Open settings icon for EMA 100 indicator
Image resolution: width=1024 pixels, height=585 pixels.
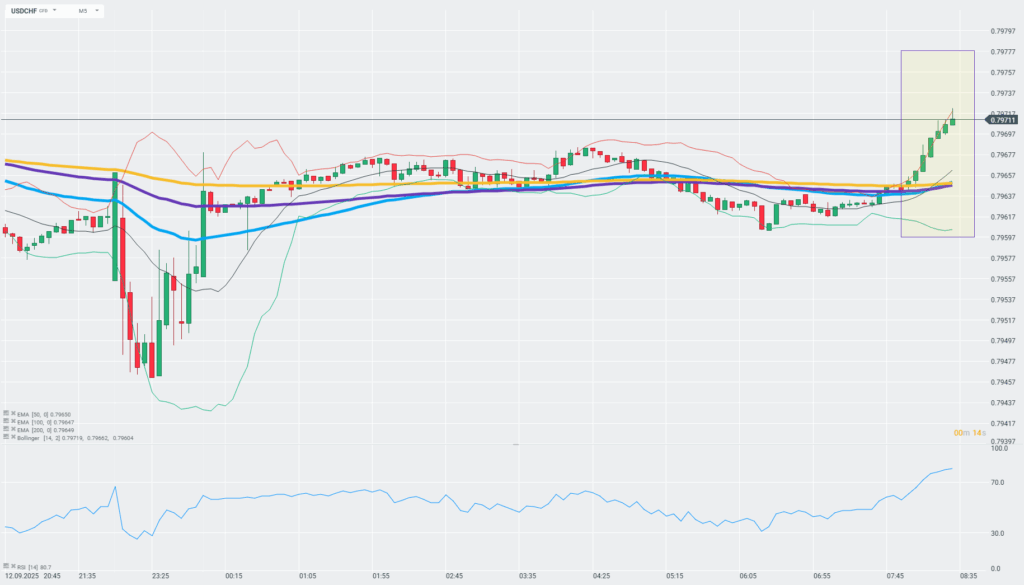6,422
